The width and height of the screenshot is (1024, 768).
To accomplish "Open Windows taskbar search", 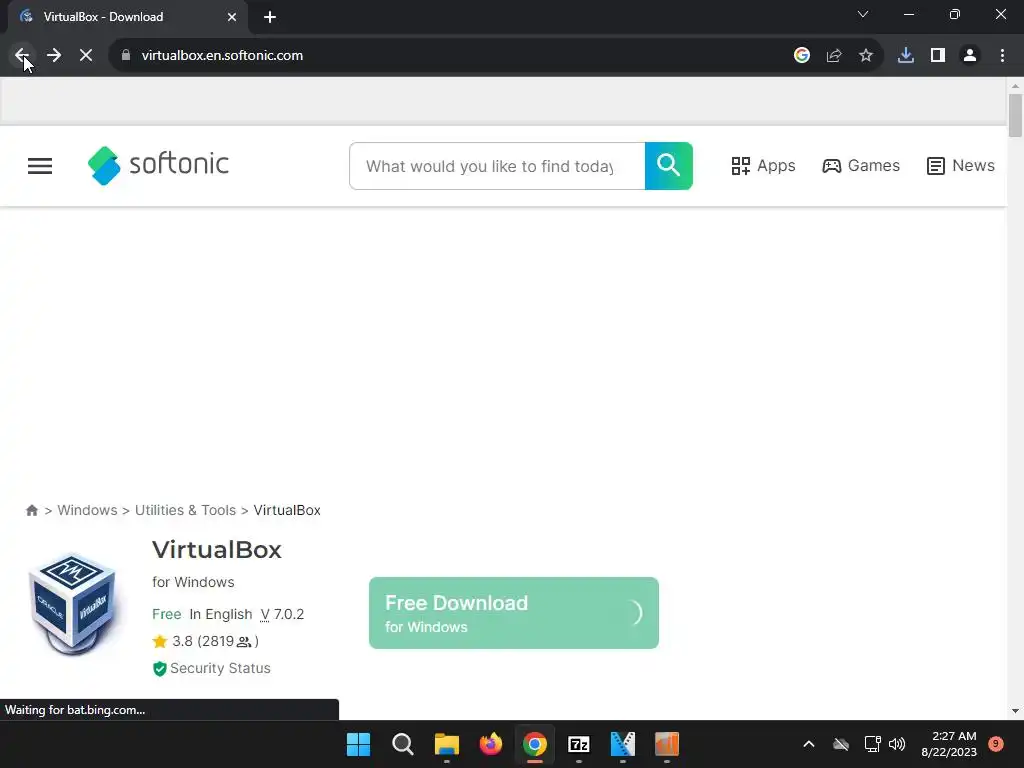I will click(402, 744).
